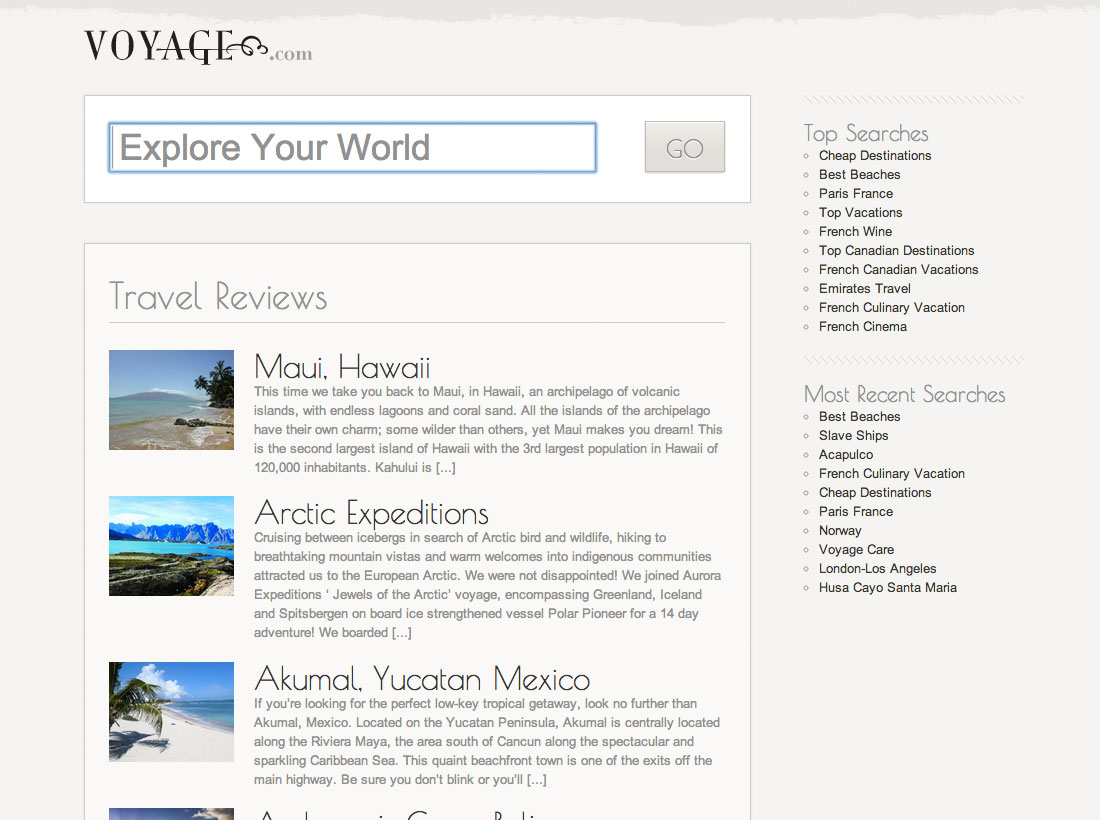1100x820 pixels.
Task: Open the Arctic Expeditions thumbnail image
Action: pyautogui.click(x=171, y=546)
